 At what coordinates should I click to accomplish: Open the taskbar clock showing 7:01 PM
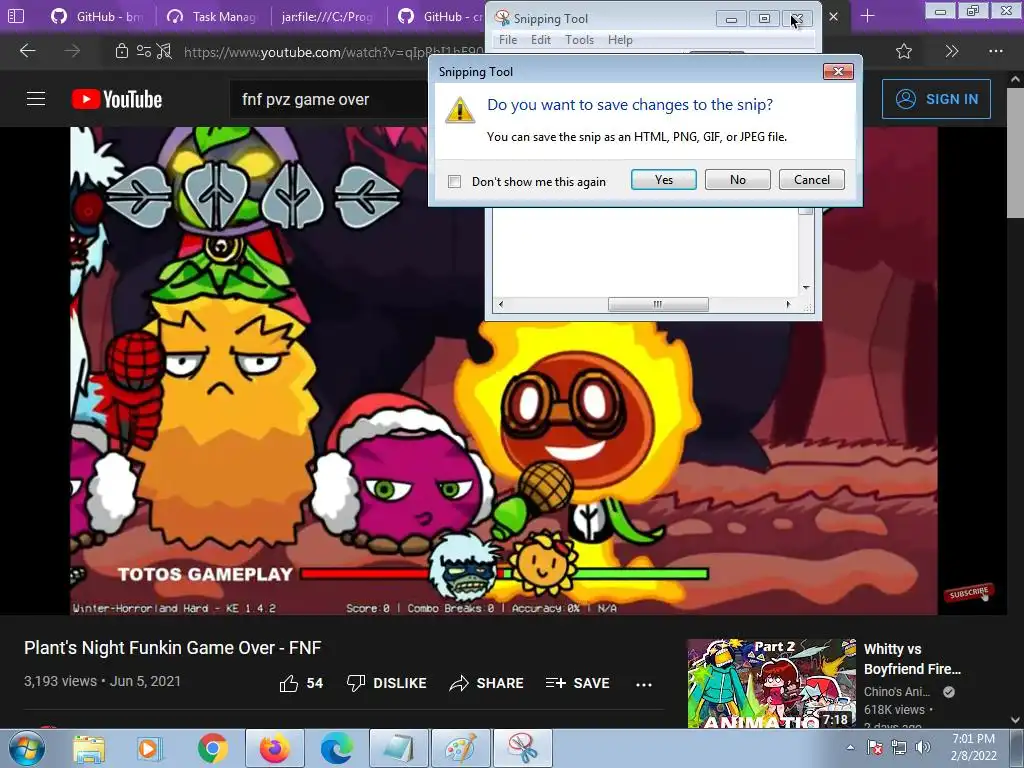tap(973, 747)
